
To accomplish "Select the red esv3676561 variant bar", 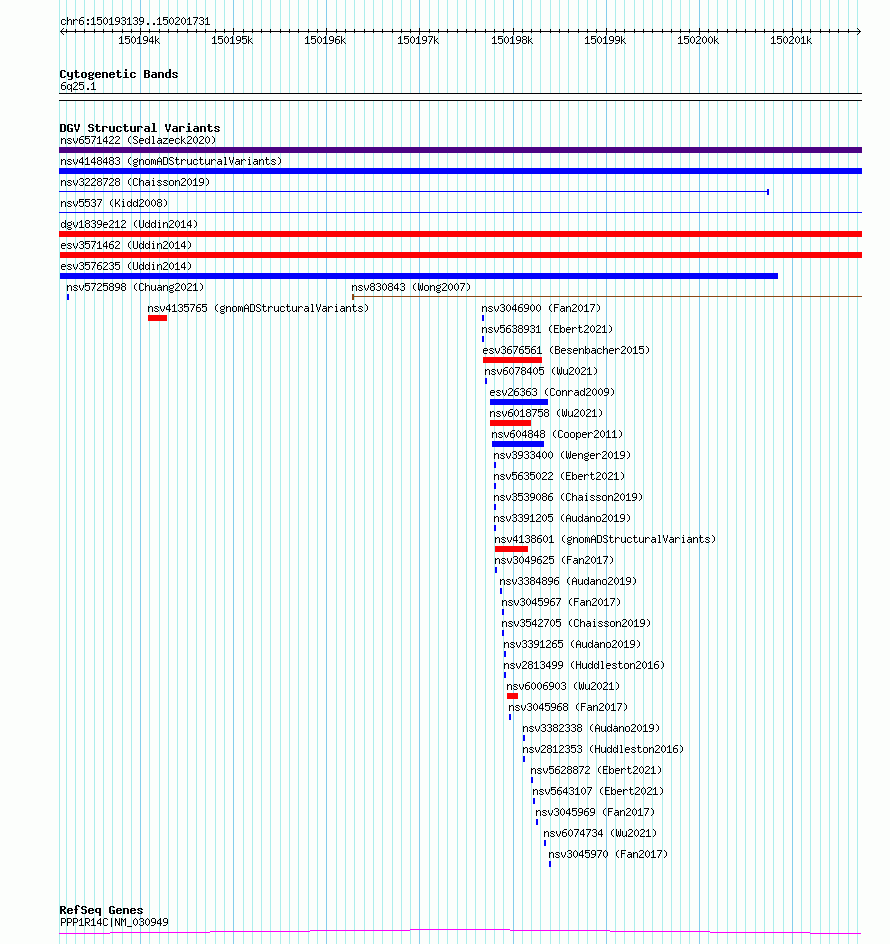I will [512, 360].
